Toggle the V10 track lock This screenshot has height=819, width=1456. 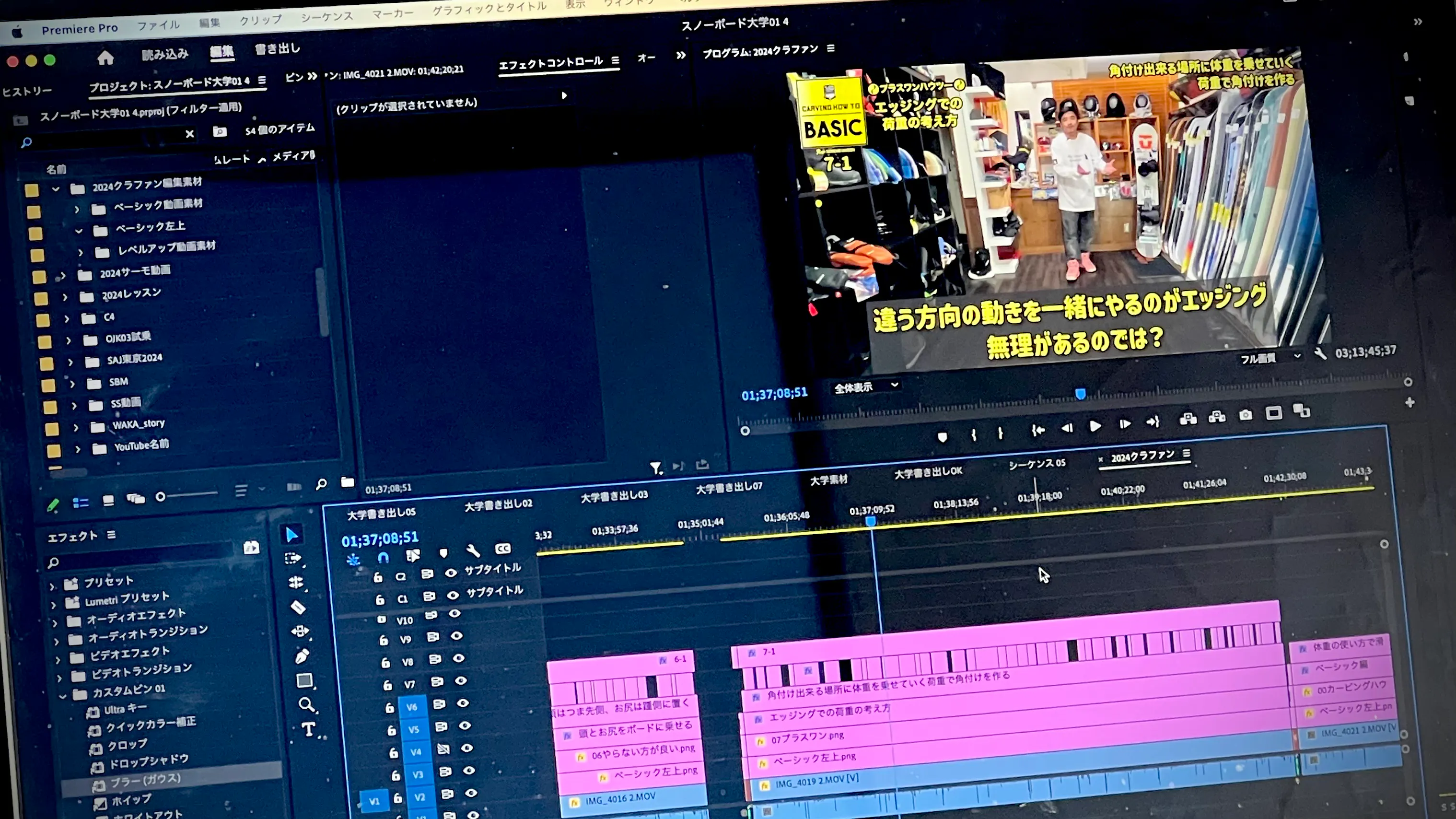tap(382, 619)
